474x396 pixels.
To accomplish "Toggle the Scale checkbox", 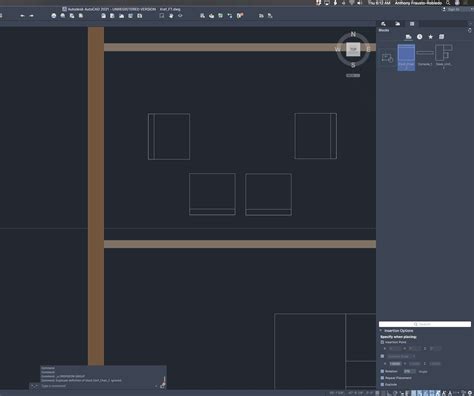I will click(382, 356).
